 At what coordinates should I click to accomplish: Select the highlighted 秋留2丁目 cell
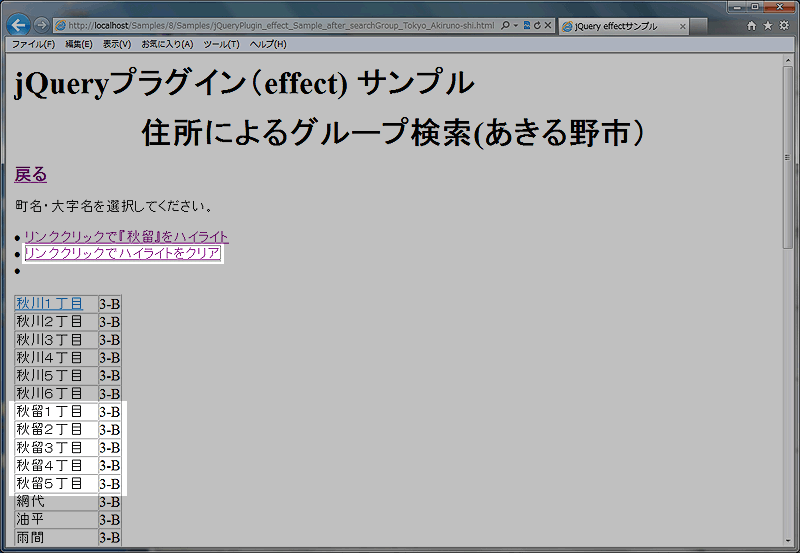coord(56,430)
